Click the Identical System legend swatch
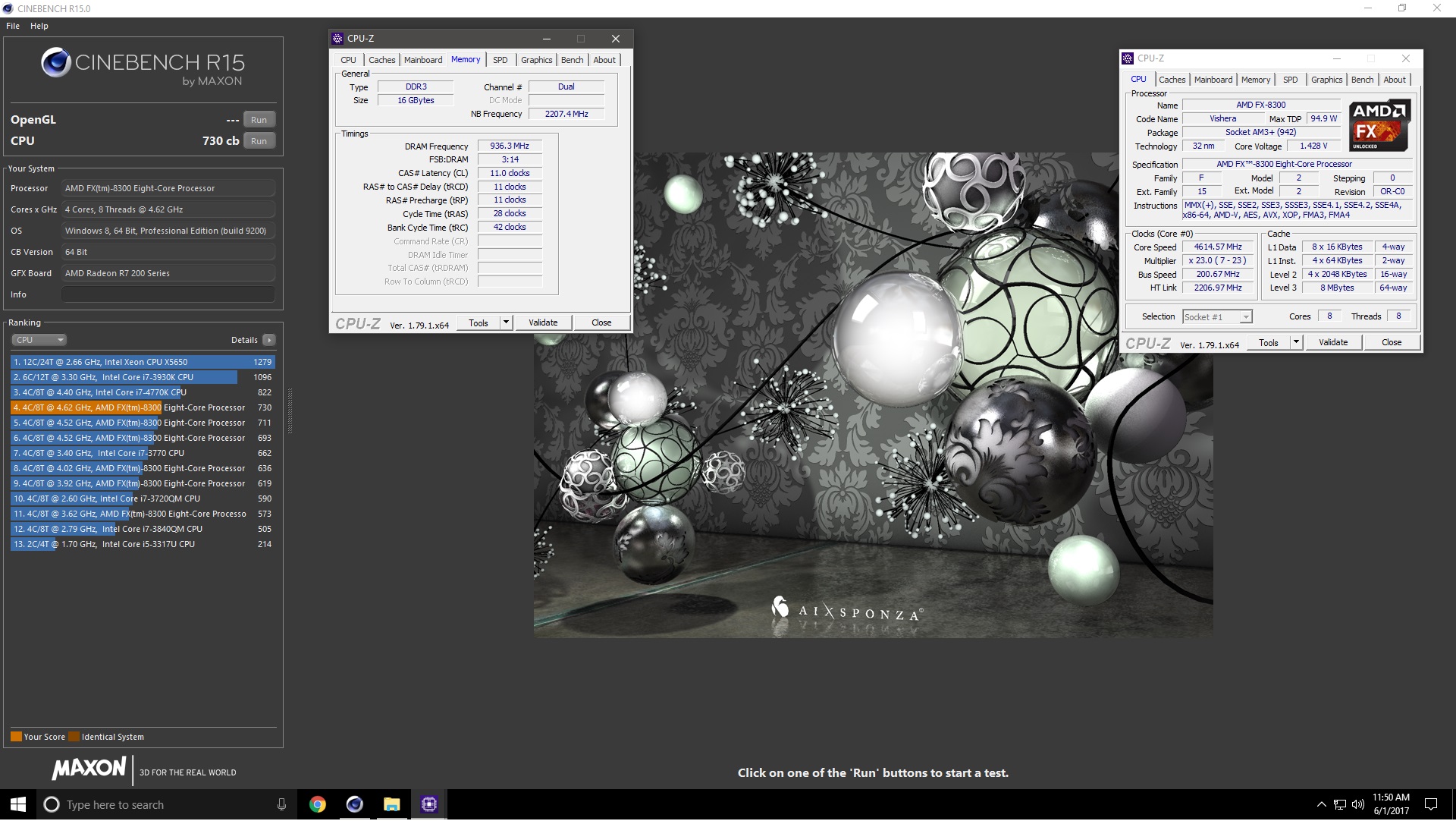 [x=74, y=737]
